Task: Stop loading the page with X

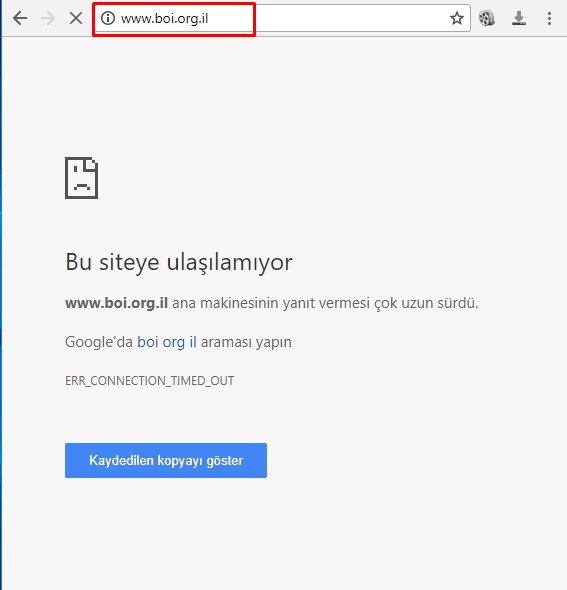Action: [x=76, y=18]
